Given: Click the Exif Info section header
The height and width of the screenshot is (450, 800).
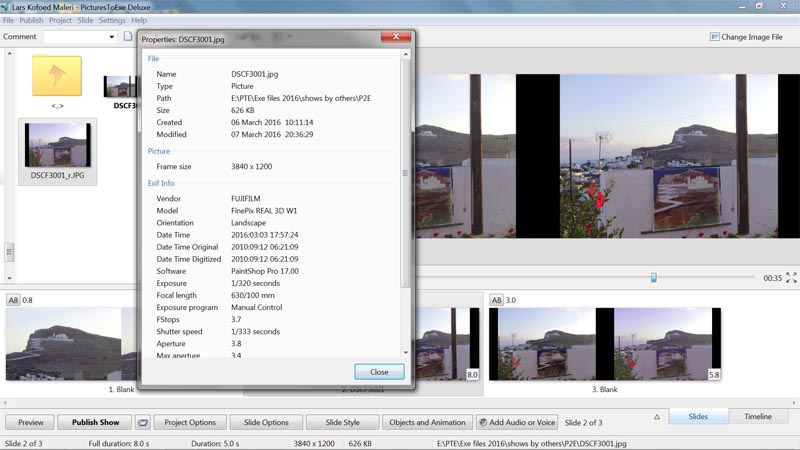Looking at the screenshot, I should tap(161, 183).
